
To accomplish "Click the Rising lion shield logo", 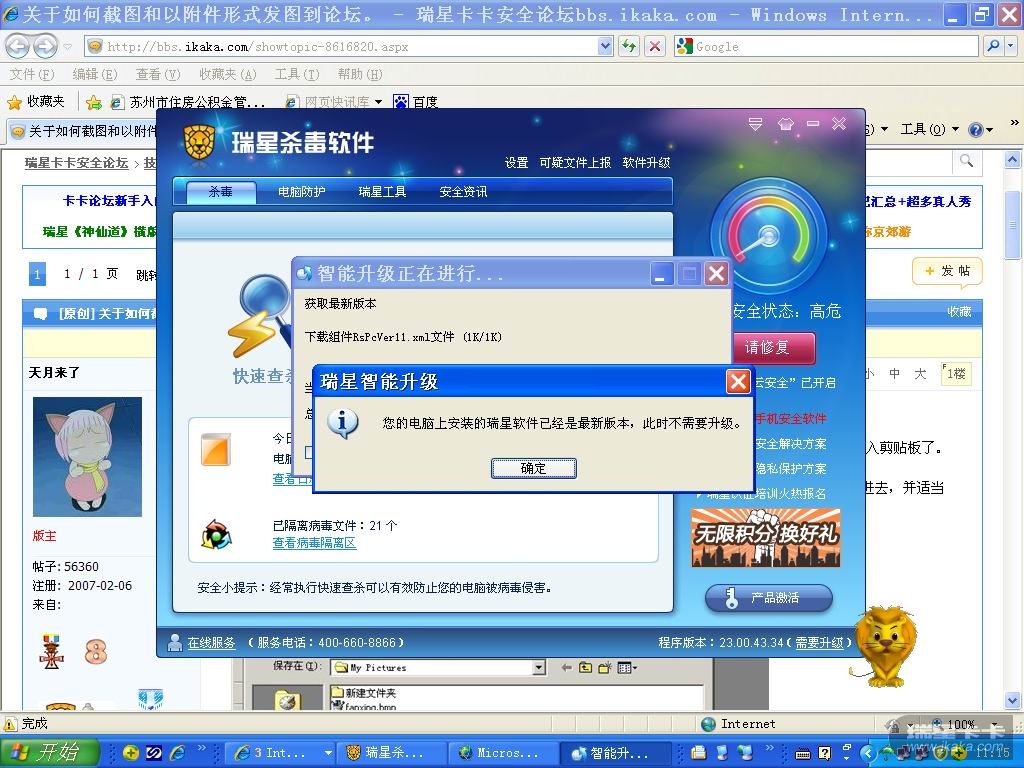I will coord(200,141).
